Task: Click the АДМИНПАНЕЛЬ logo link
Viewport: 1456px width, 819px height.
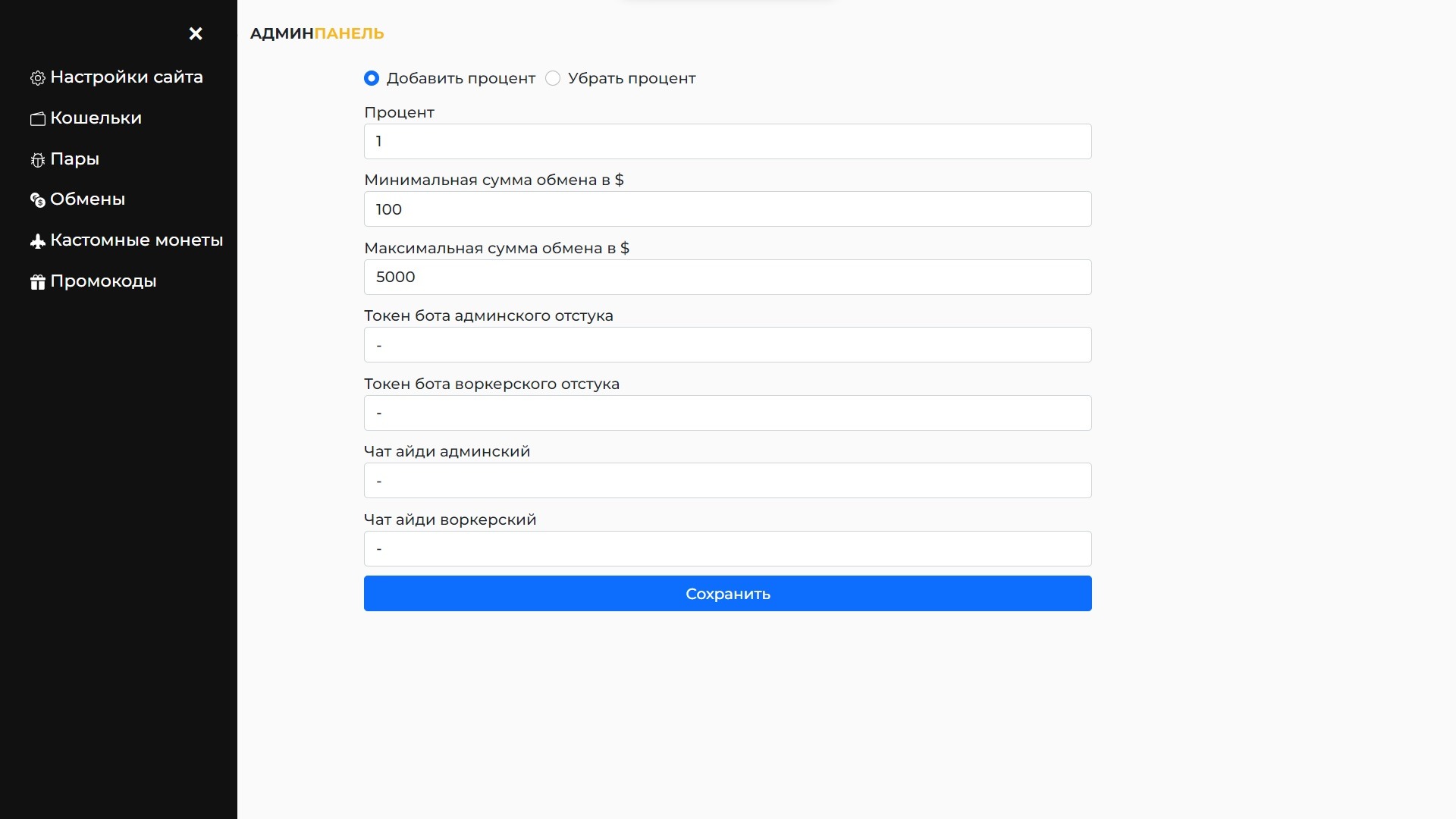Action: tap(317, 33)
